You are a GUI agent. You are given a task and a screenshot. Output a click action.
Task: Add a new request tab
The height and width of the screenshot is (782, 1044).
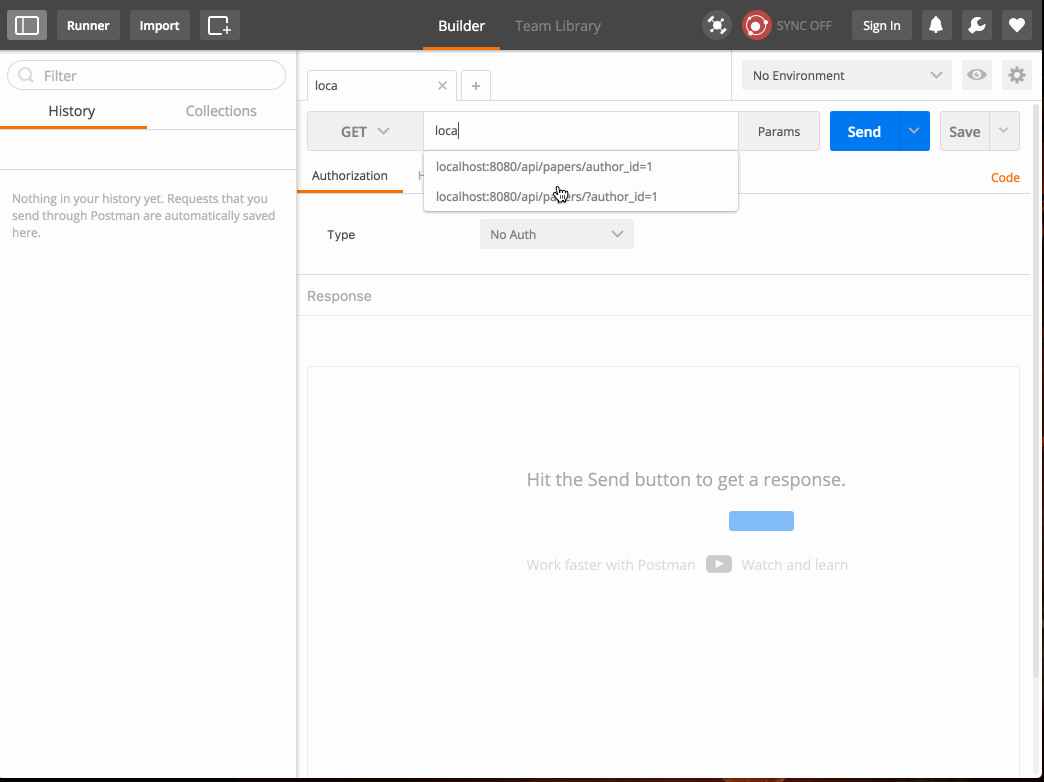475,85
